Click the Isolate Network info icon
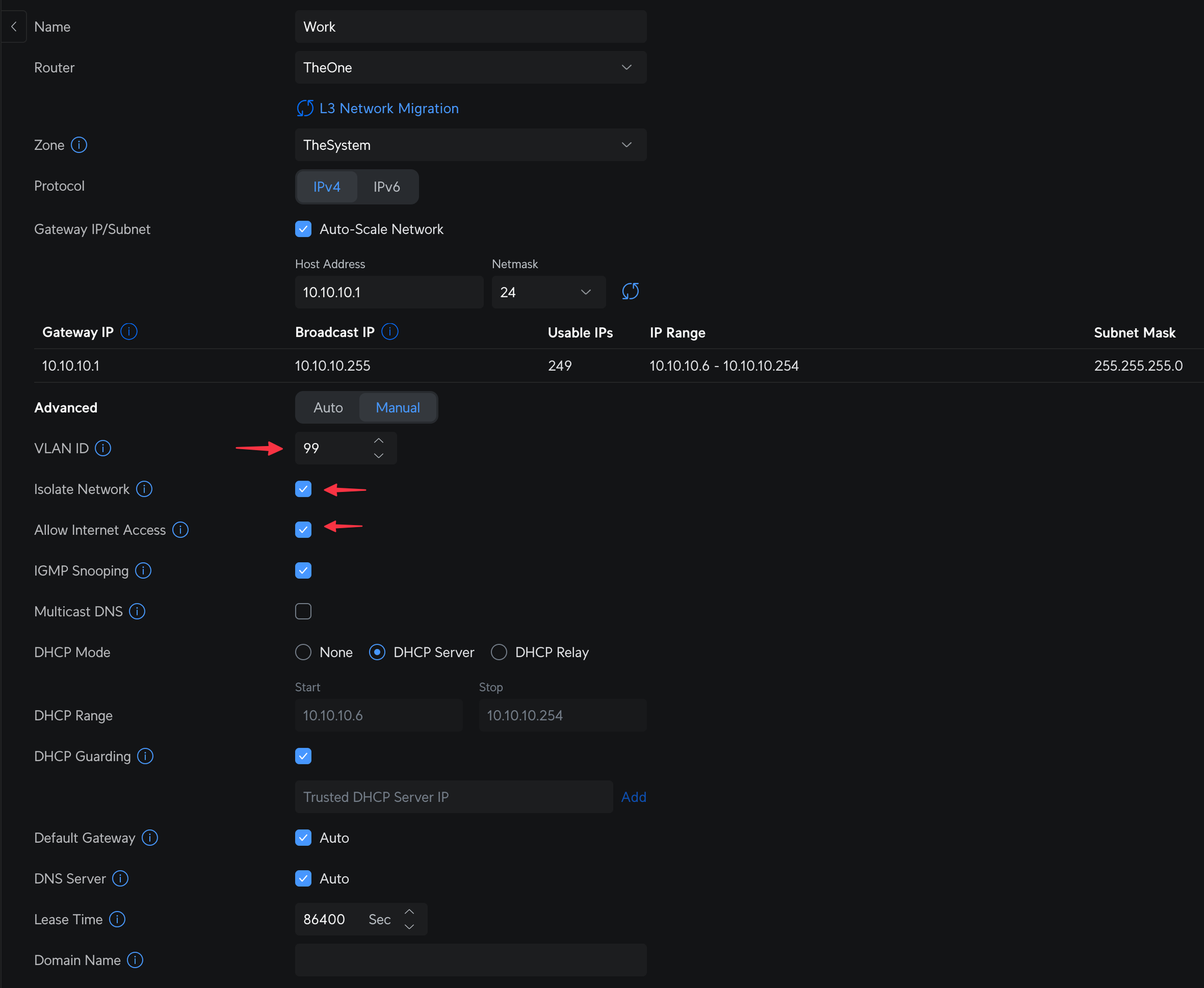1204x988 pixels. click(144, 489)
